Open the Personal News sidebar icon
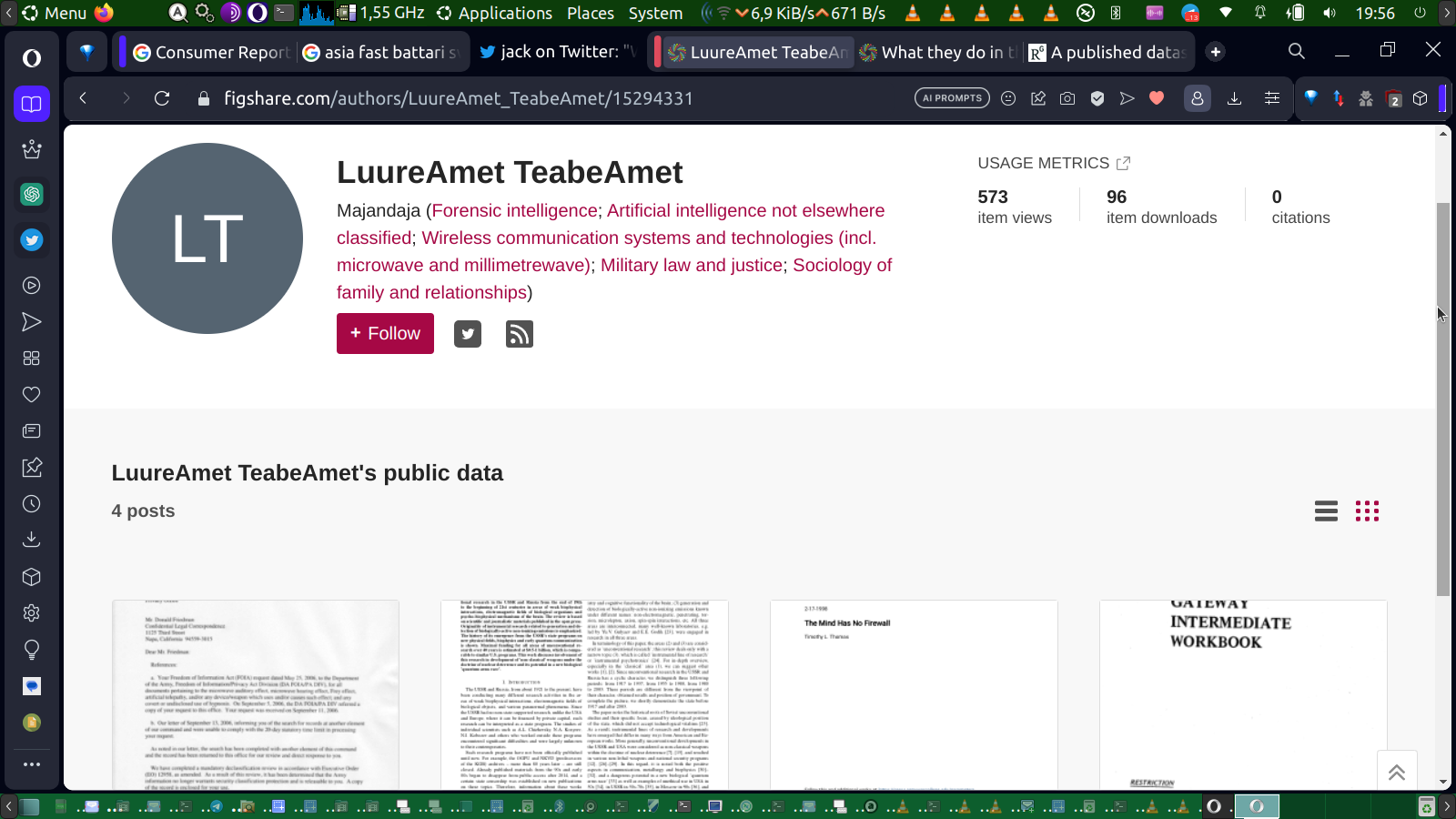 [x=32, y=431]
